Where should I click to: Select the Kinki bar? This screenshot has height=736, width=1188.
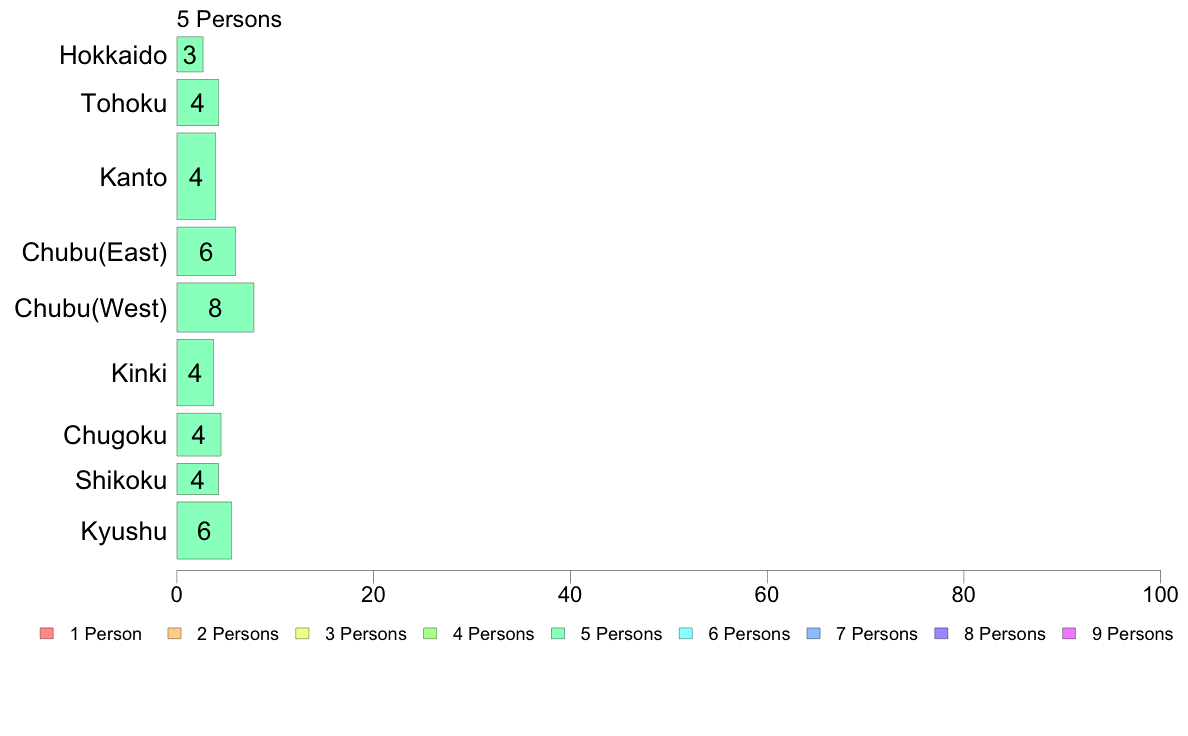click(195, 373)
